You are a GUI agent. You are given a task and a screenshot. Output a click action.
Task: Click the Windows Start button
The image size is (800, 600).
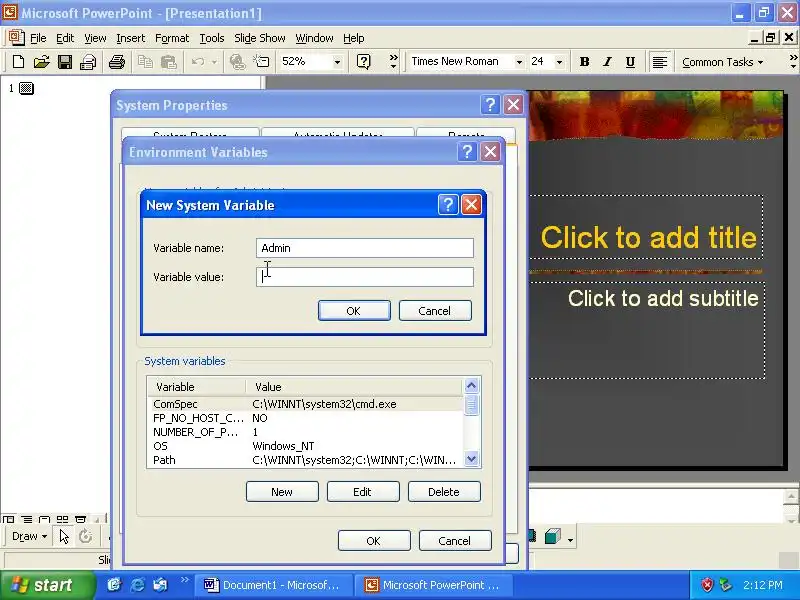(47, 585)
